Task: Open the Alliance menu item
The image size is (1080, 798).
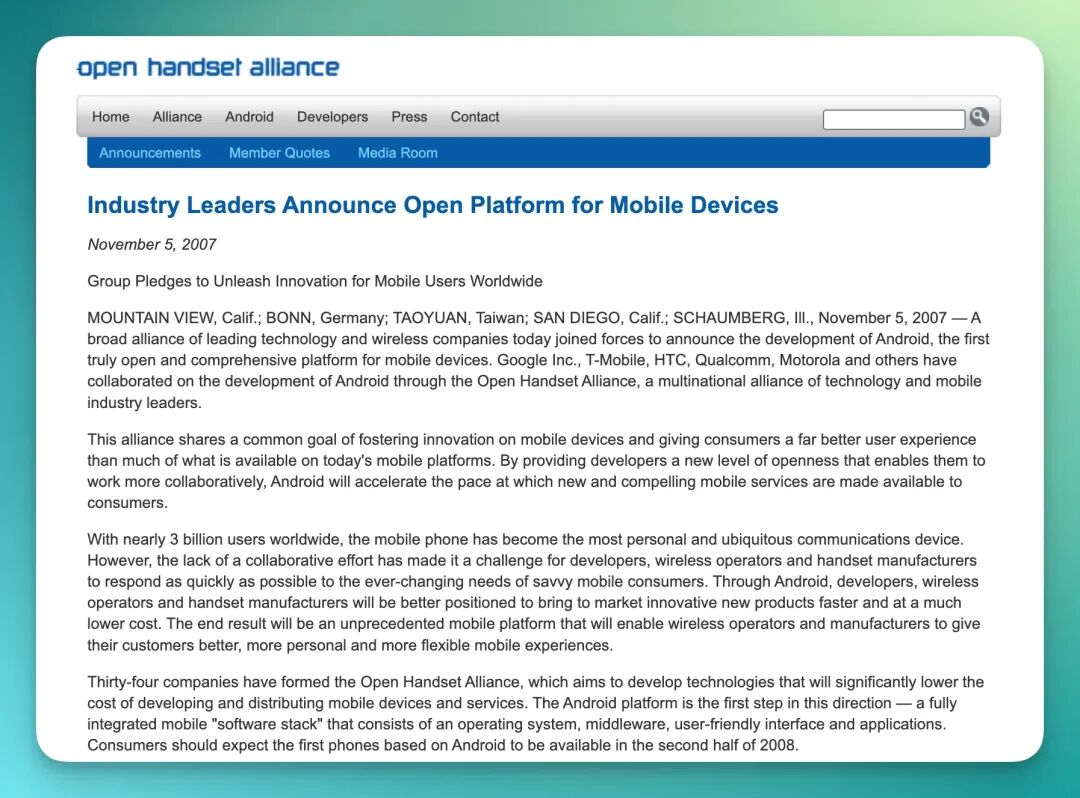Action: click(177, 117)
